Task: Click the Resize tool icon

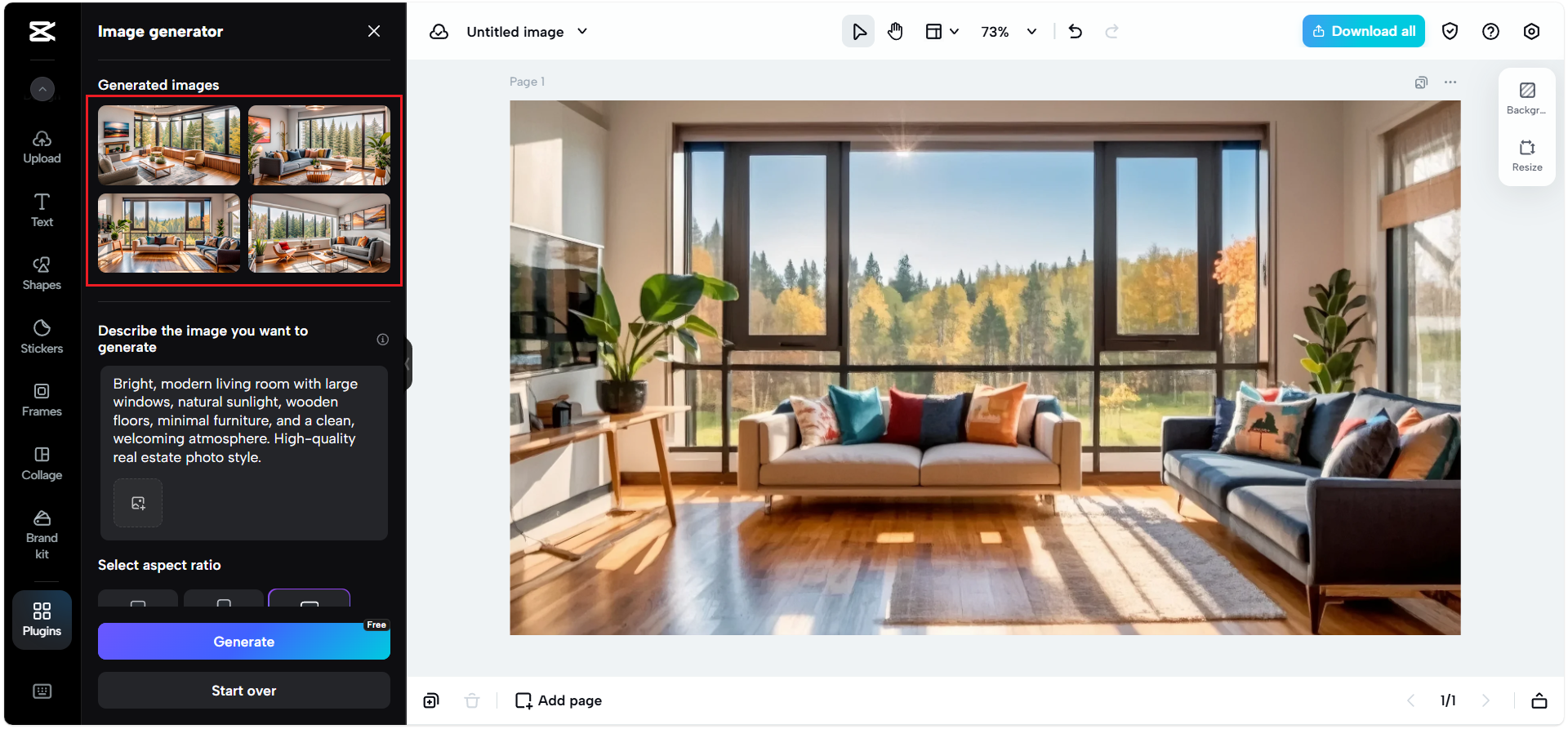Action: coord(1526,155)
